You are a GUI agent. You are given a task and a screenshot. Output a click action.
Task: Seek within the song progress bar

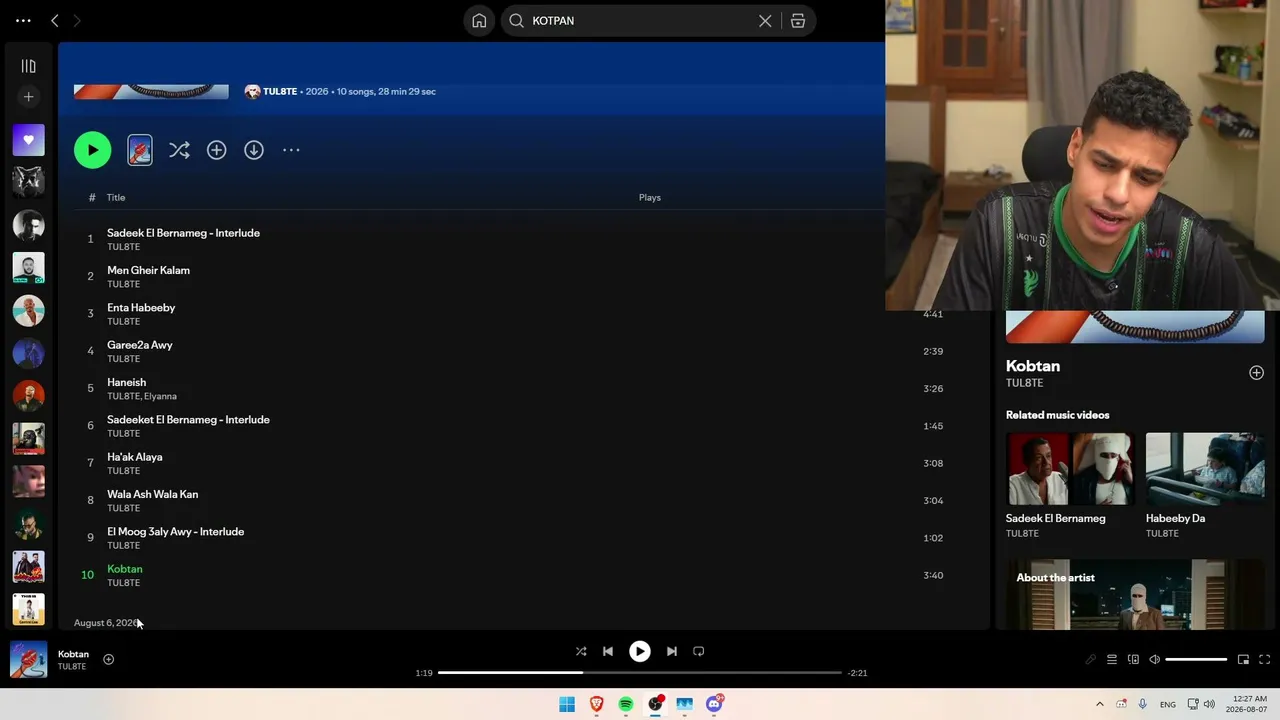(640, 673)
